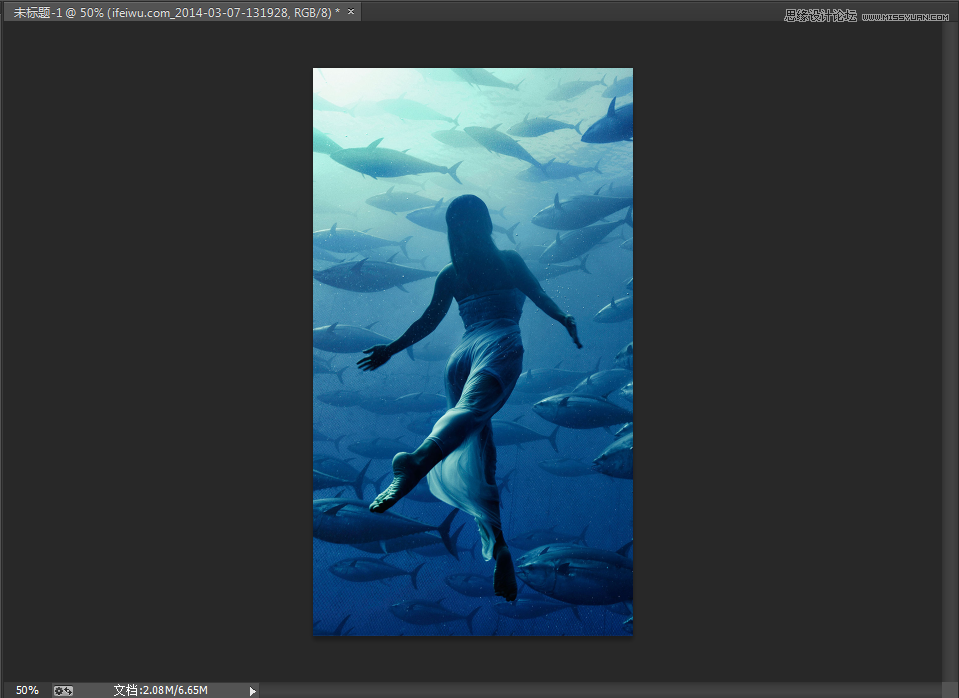Click the vertical scrollbar on the right edge
The width and height of the screenshot is (959, 698).
tap(950, 350)
